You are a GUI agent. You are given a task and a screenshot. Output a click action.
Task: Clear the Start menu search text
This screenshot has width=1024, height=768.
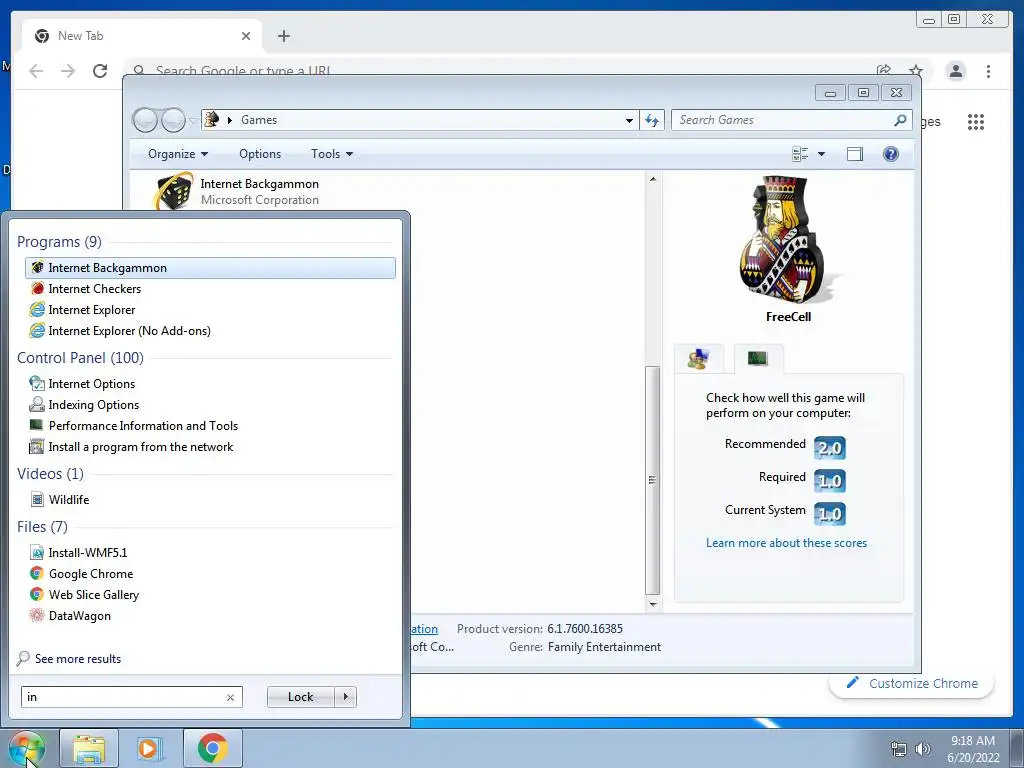click(x=231, y=697)
